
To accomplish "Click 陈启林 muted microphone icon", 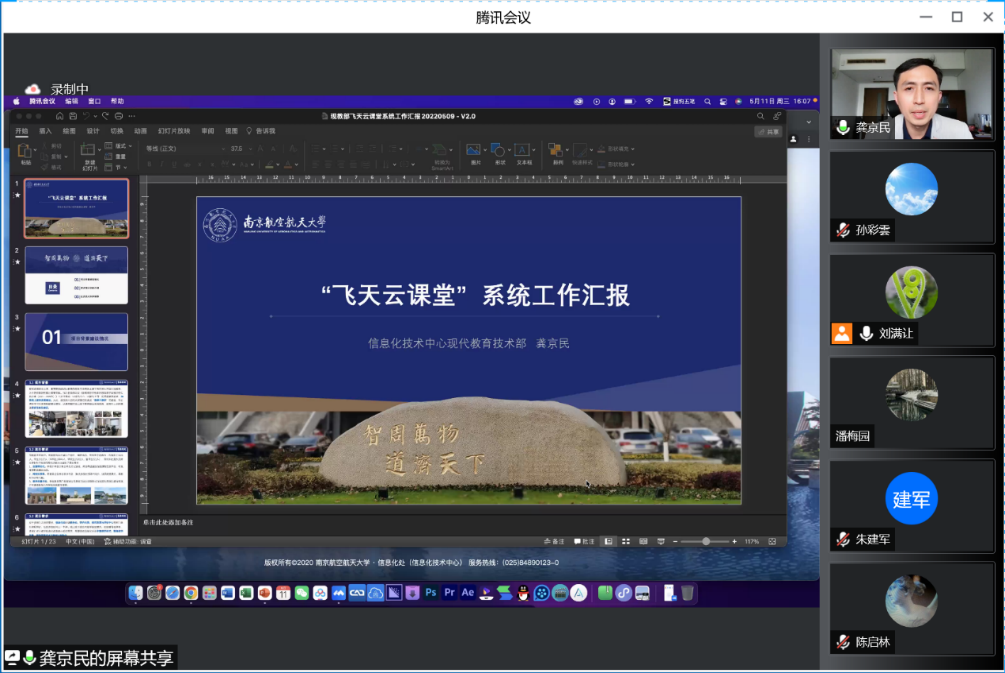I will click(x=843, y=642).
